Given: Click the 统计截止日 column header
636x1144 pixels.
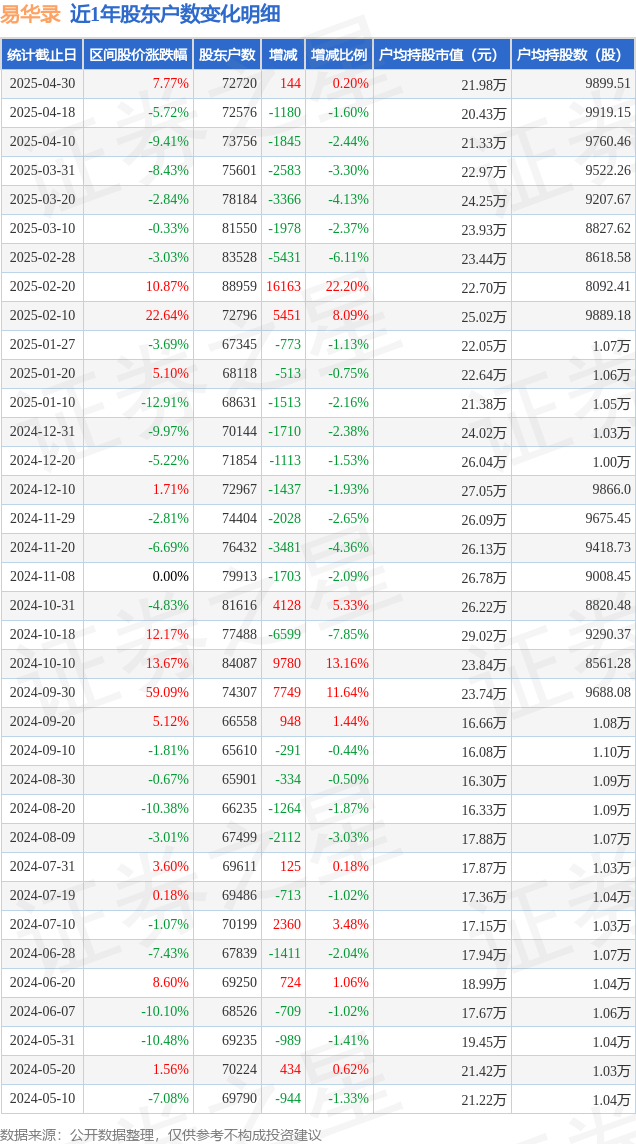Looking at the screenshot, I should pyautogui.click(x=42, y=55).
